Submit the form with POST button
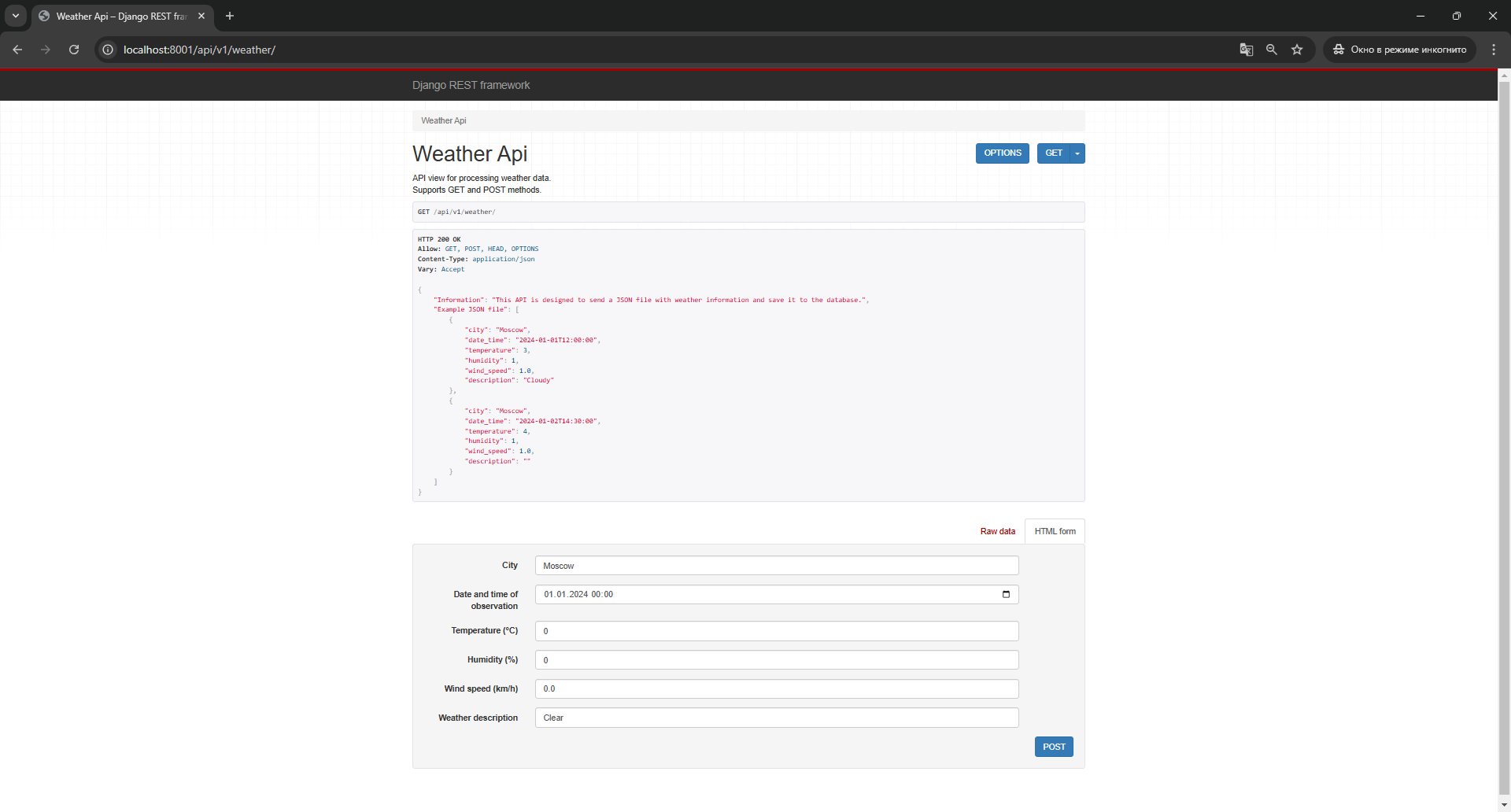 [x=1054, y=747]
